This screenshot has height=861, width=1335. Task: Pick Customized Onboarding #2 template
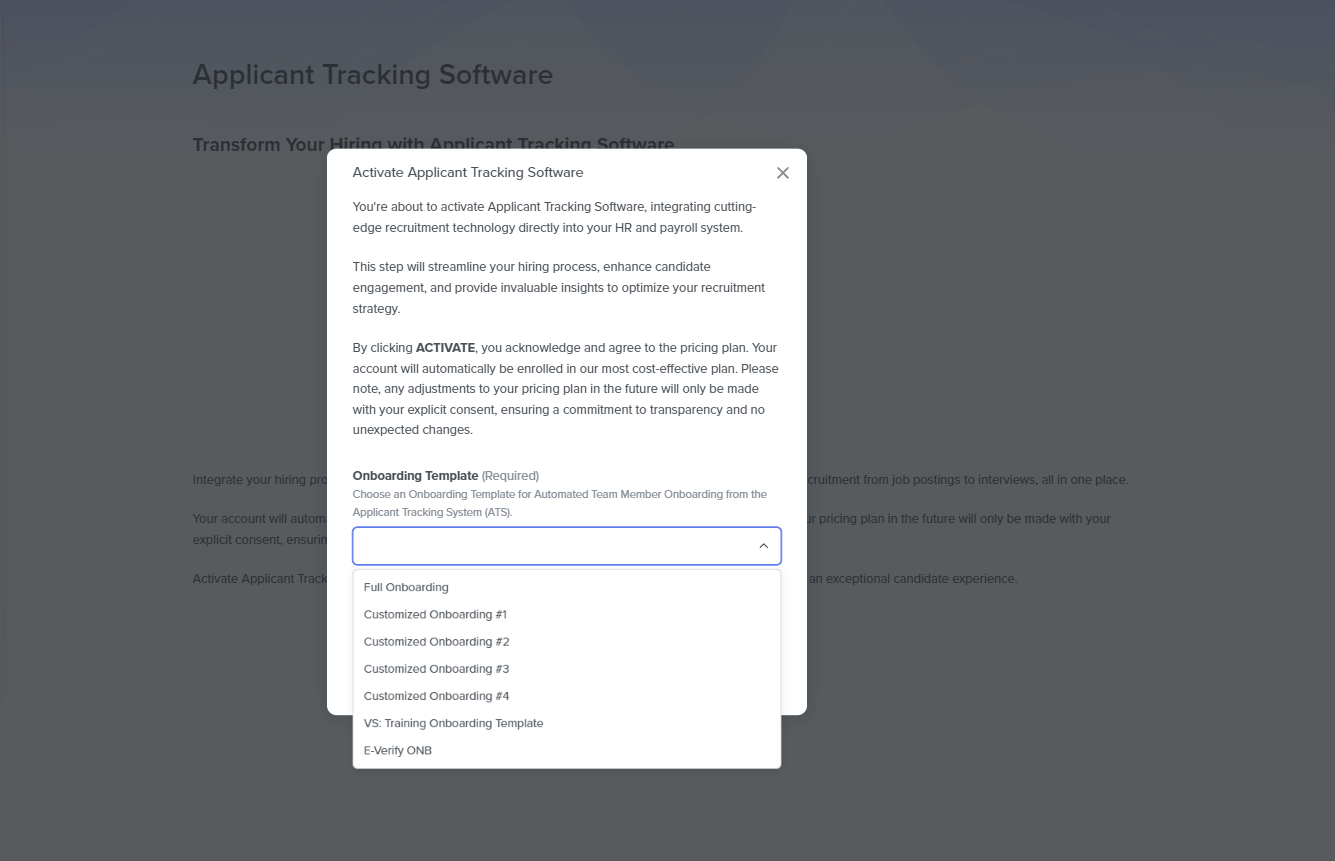click(x=436, y=641)
